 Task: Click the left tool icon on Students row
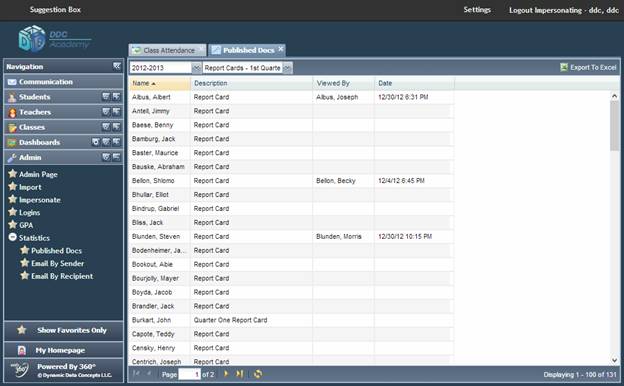[x=106, y=97]
